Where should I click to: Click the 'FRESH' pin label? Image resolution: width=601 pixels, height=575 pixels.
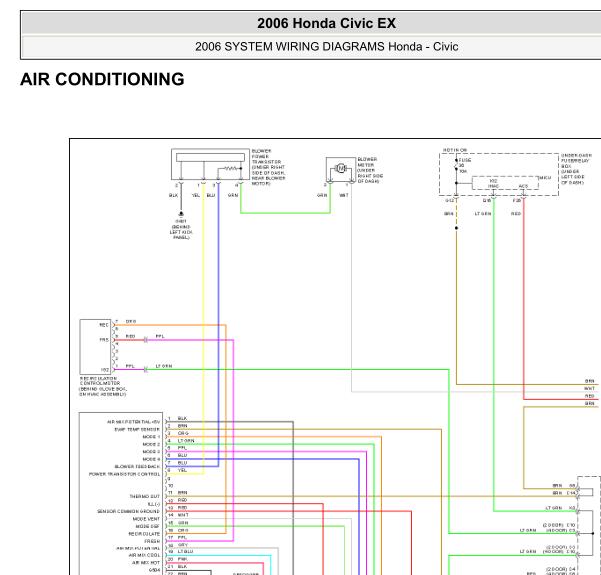152,541
